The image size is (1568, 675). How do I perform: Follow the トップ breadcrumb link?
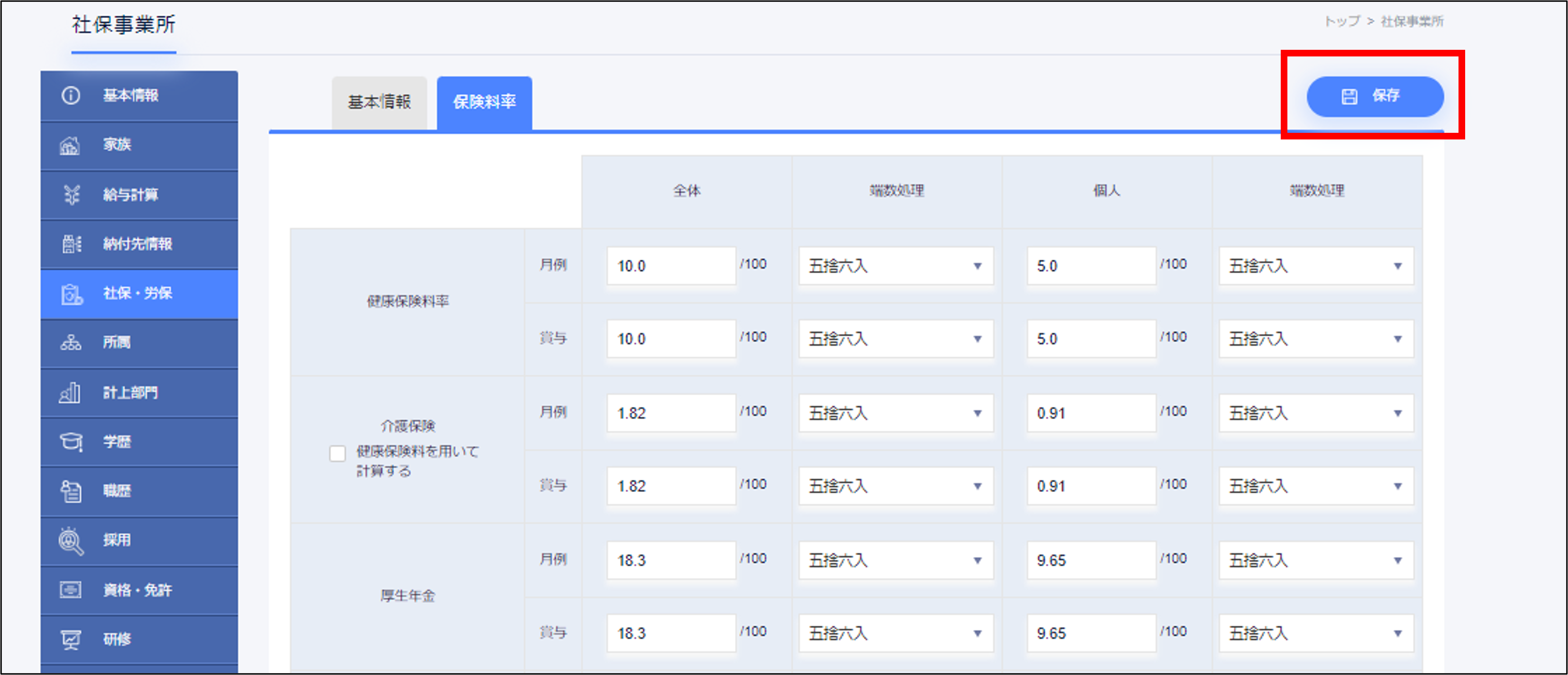click(x=1342, y=21)
